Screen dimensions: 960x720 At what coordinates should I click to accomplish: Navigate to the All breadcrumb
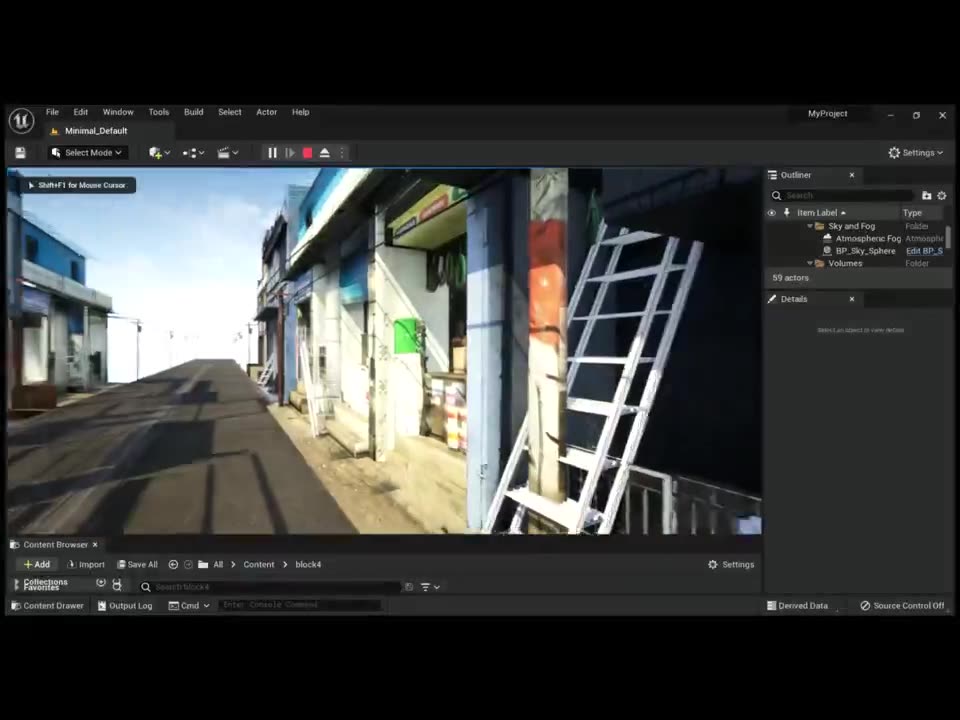218,564
